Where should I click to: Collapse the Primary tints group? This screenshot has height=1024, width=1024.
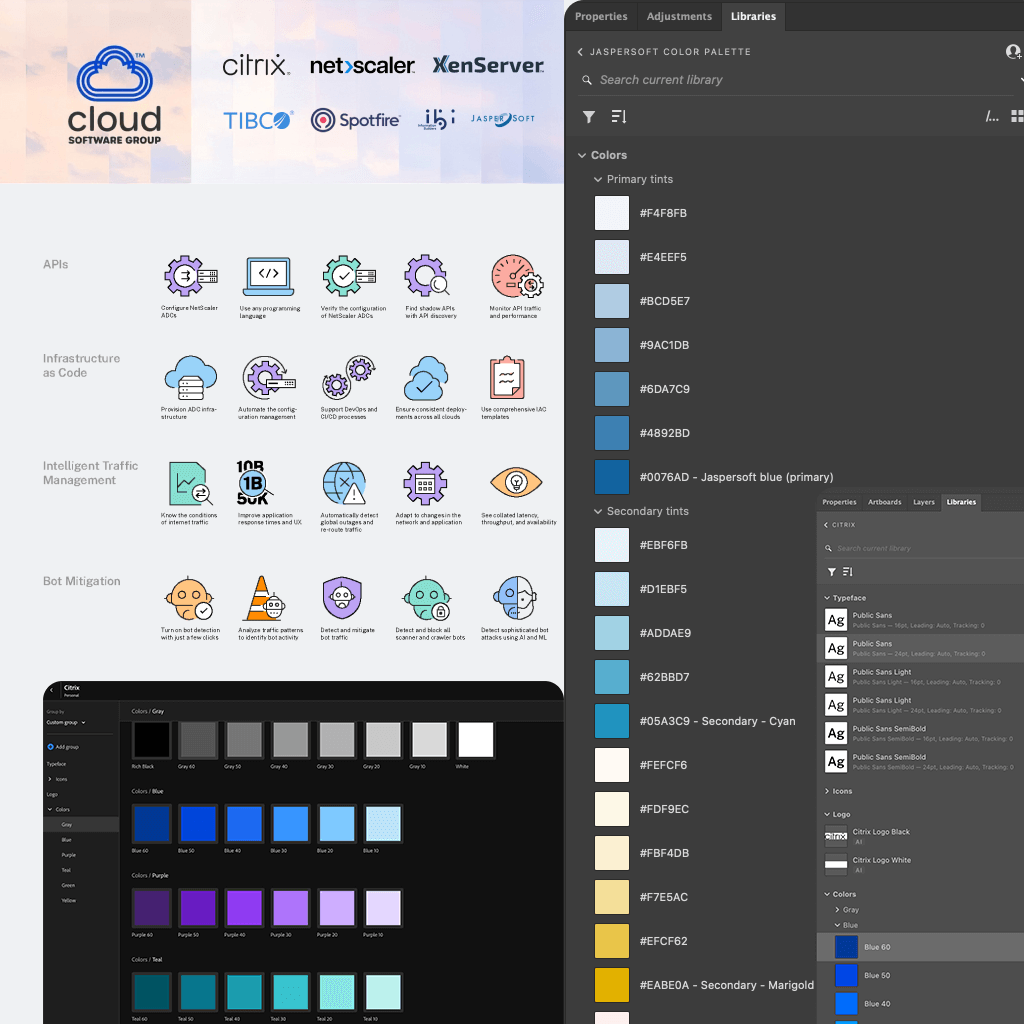coord(597,179)
